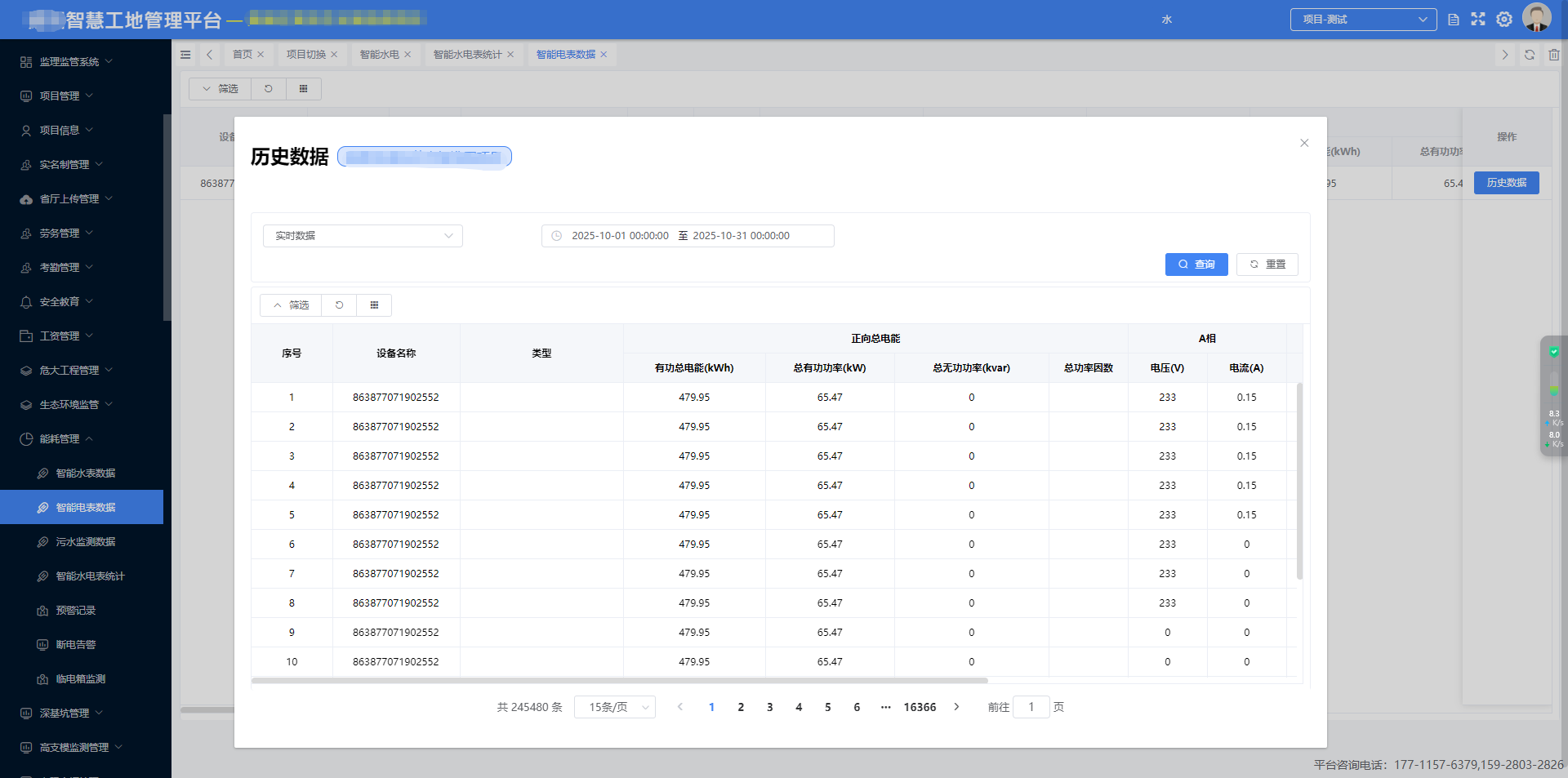This screenshot has height=778, width=1568.
Task: Click the refresh icon in dialog table toolbar
Action: point(339,305)
